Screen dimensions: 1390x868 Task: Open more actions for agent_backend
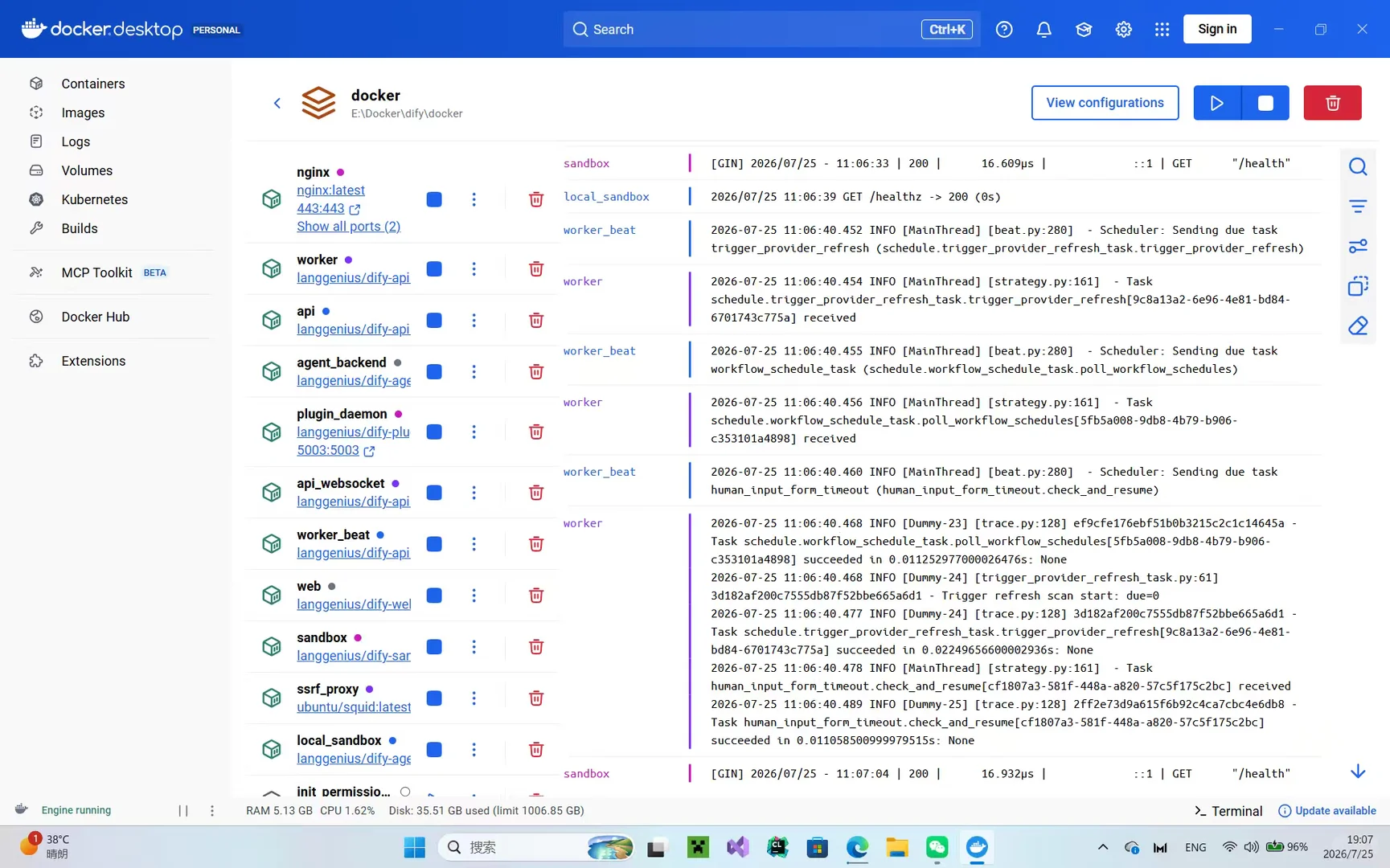(474, 372)
